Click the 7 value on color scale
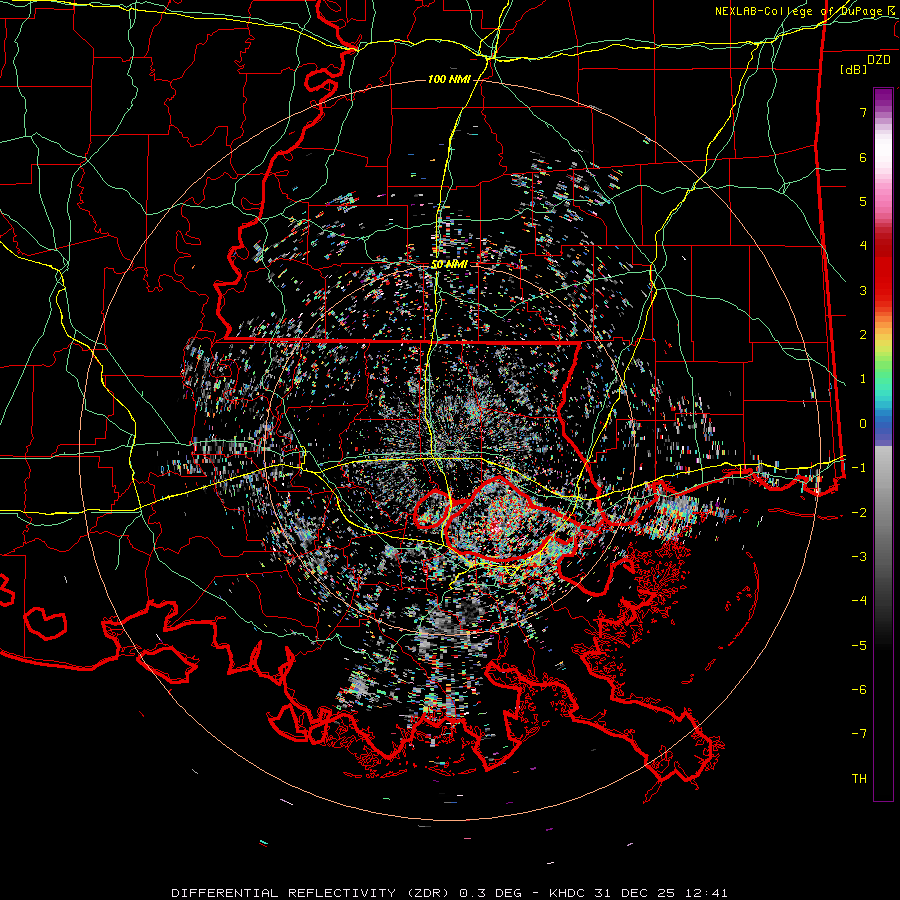 pos(863,112)
